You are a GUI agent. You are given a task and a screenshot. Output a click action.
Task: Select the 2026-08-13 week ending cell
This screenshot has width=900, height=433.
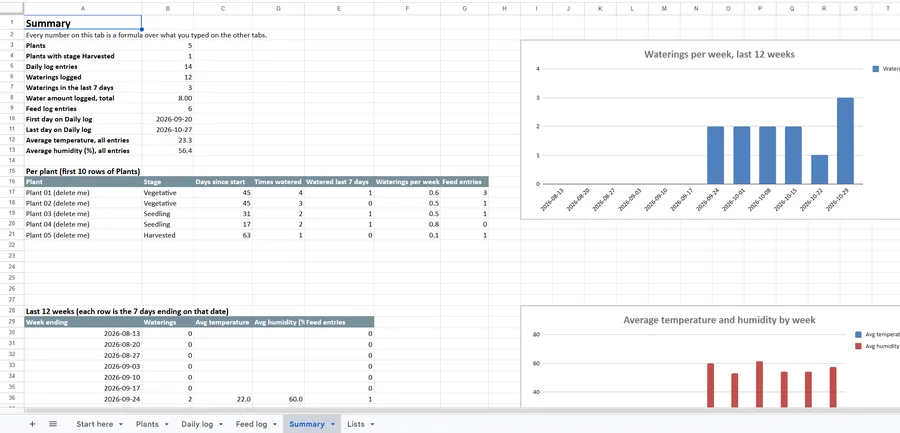[83, 334]
